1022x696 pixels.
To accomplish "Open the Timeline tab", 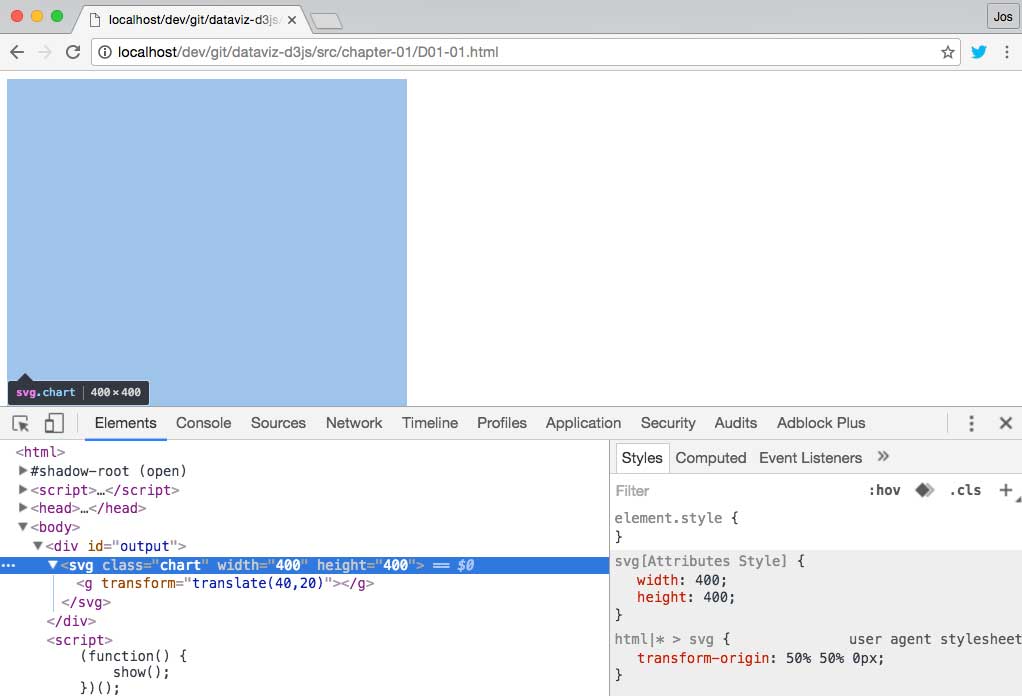I will [430, 424].
